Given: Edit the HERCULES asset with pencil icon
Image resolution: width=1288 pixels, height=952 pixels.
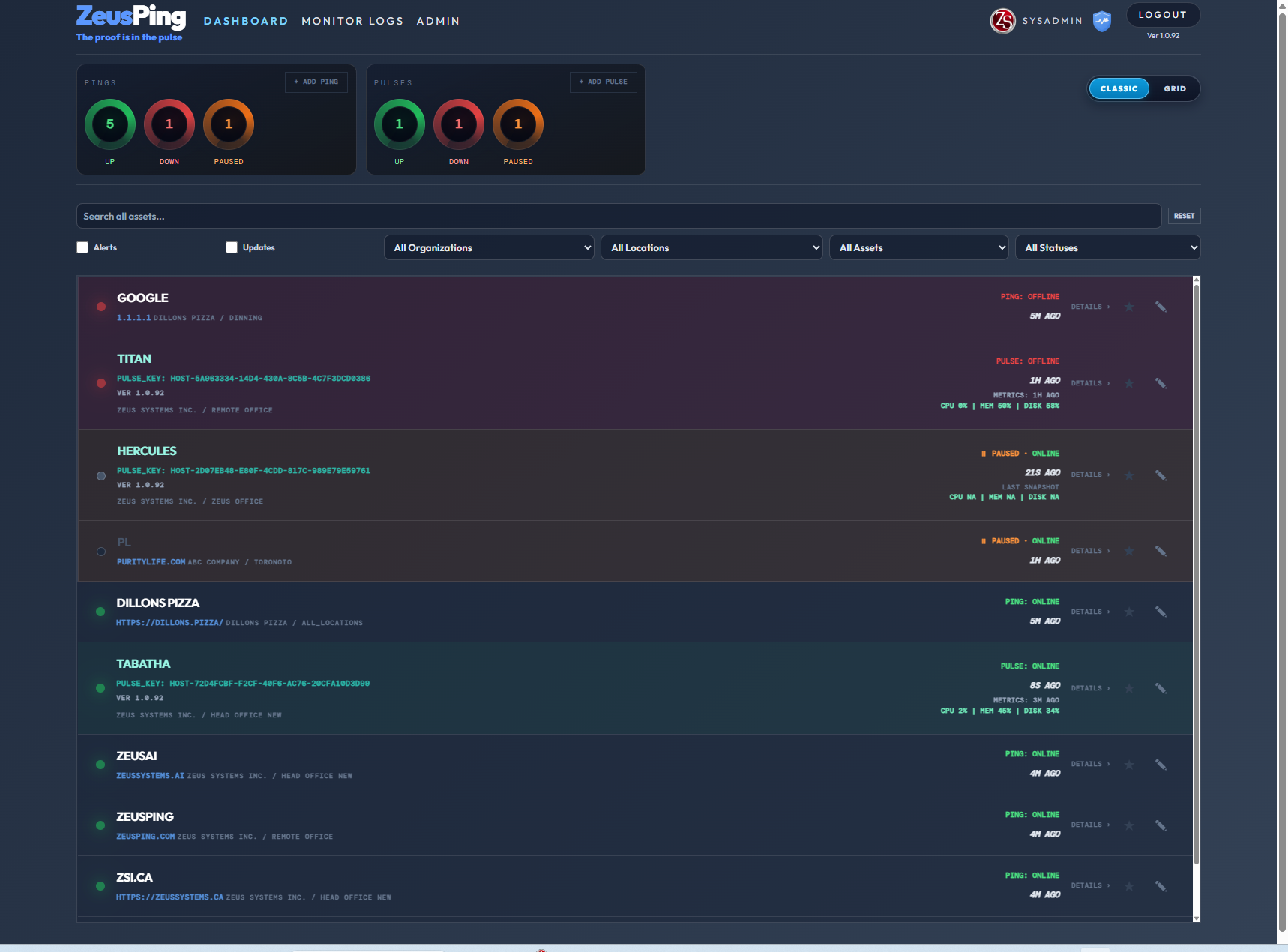Looking at the screenshot, I should (x=1161, y=475).
